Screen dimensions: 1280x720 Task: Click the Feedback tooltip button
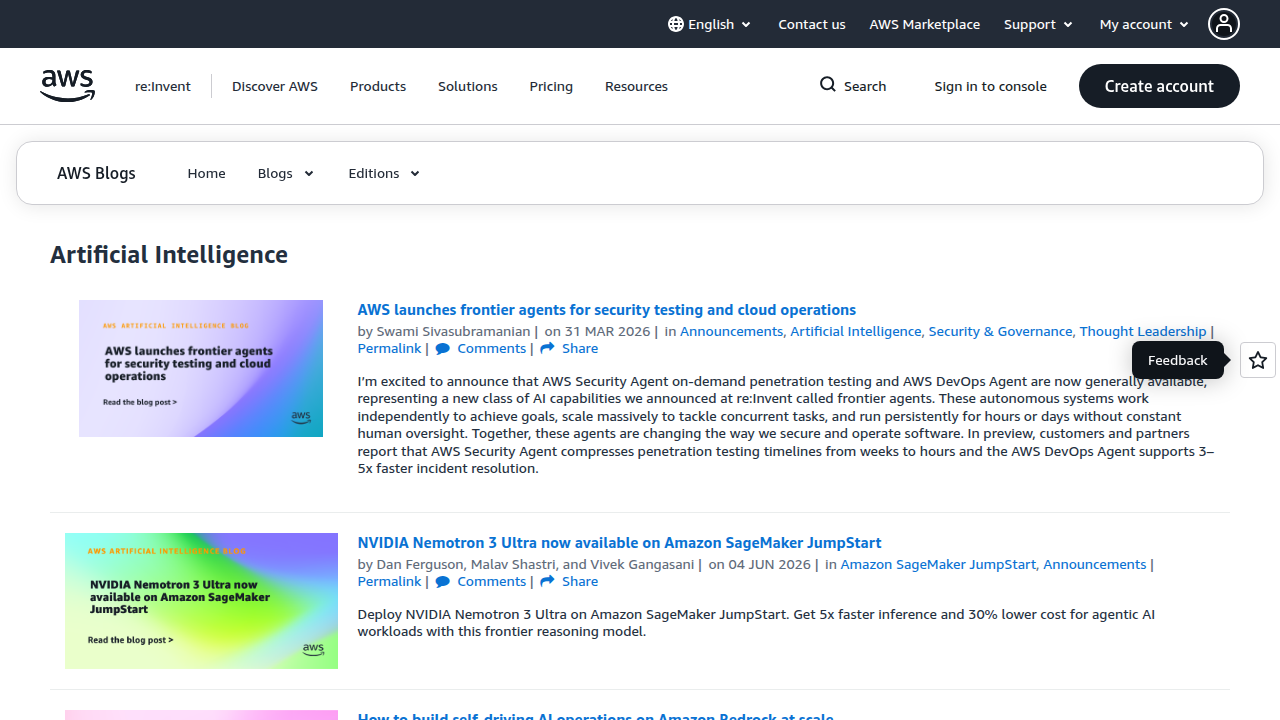pyautogui.click(x=1177, y=360)
